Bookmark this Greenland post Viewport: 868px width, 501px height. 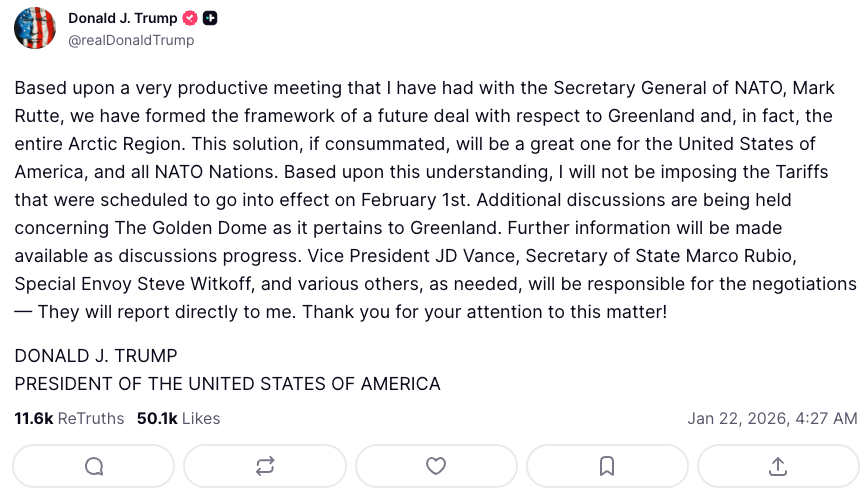tap(607, 466)
